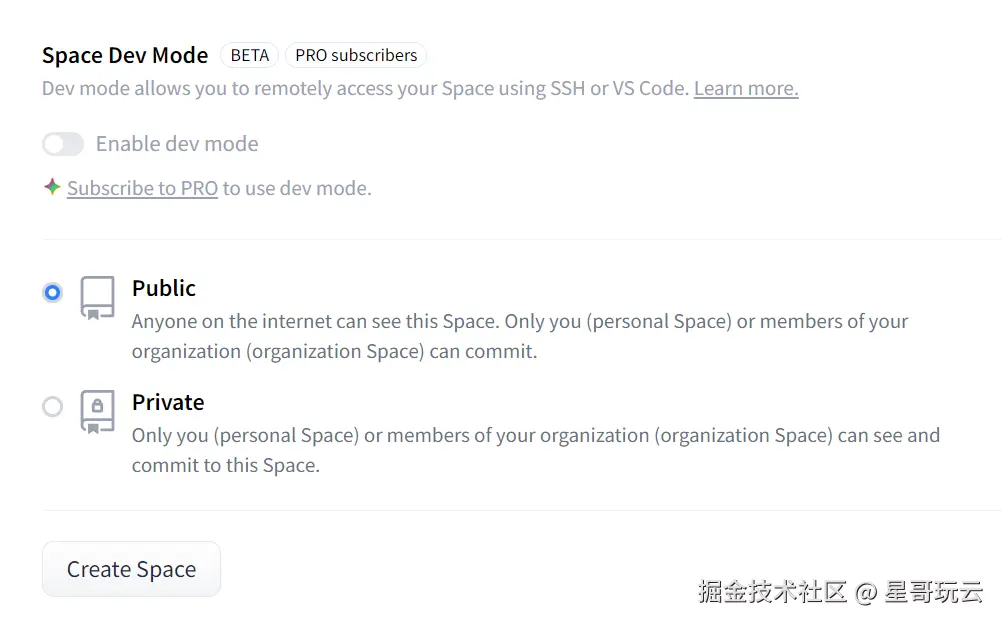The width and height of the screenshot is (1002, 624).
Task: Click the PRO subscribers badge
Action: pos(356,55)
